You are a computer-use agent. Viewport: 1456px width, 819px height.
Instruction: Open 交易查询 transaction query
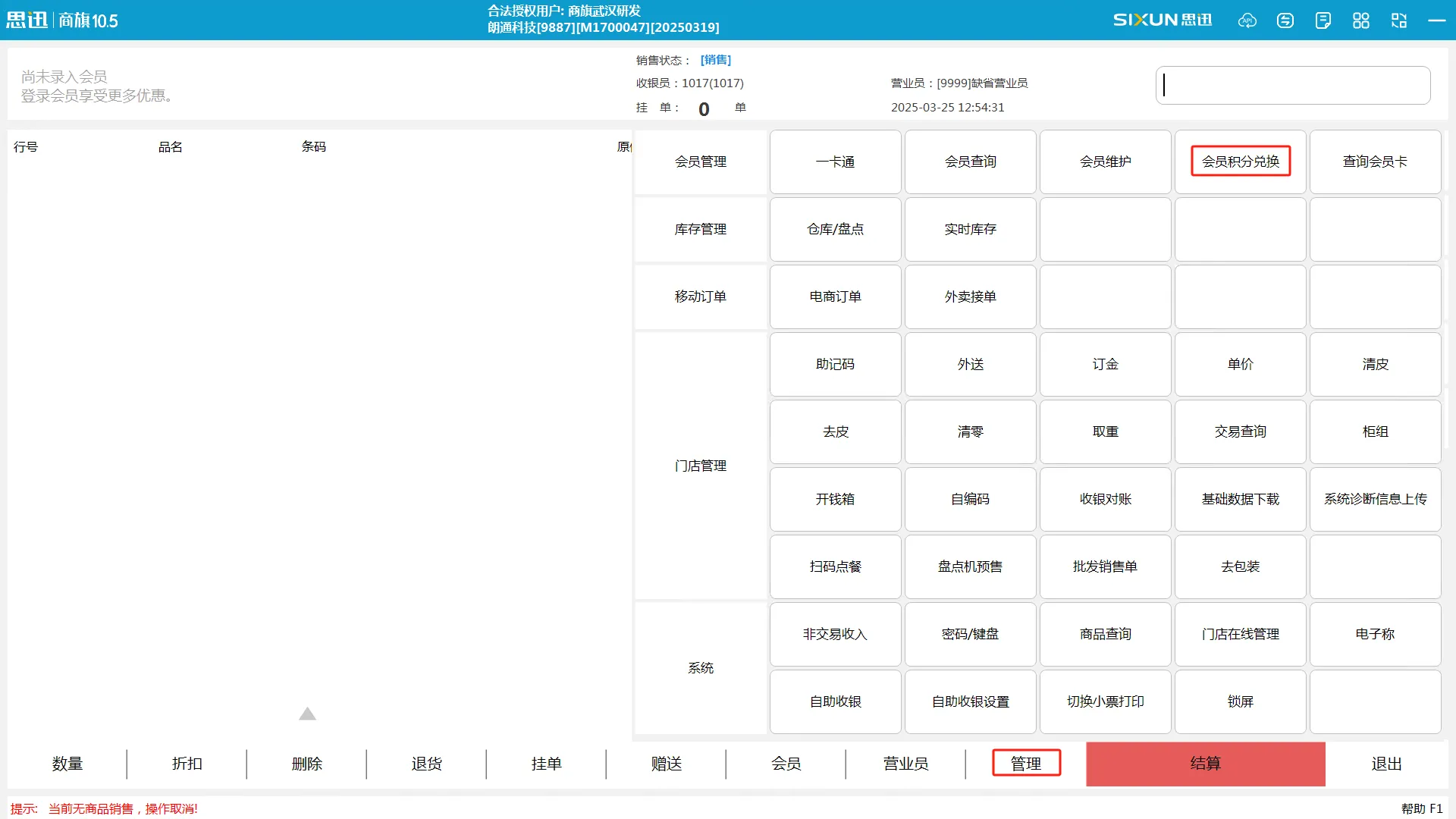1240,431
